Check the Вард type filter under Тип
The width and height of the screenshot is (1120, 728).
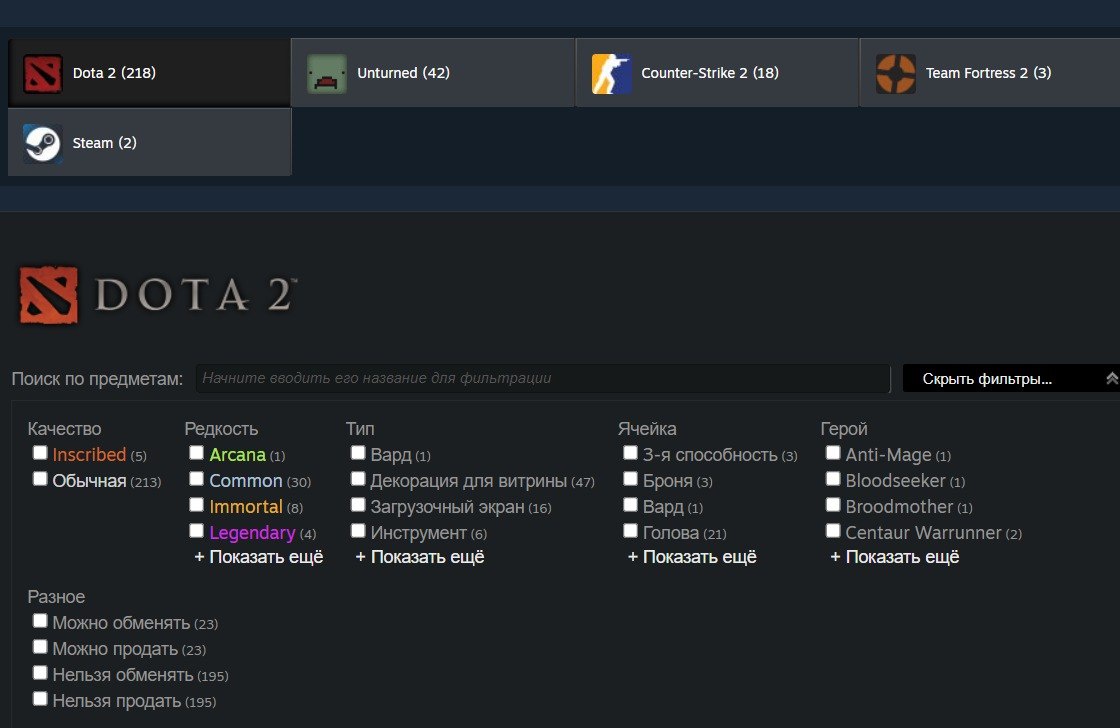pyautogui.click(x=358, y=453)
